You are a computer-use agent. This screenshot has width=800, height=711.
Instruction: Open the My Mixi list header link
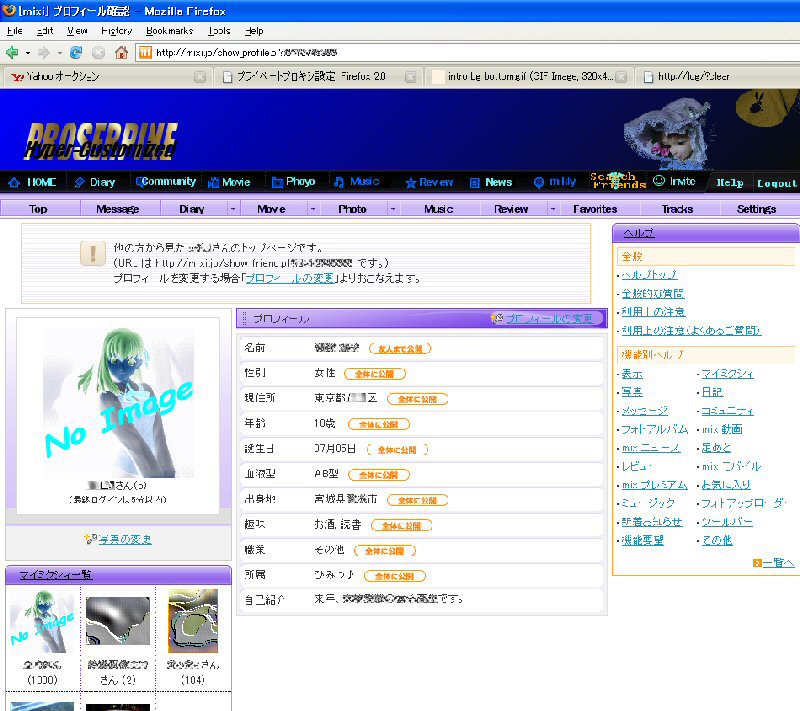coord(56,575)
